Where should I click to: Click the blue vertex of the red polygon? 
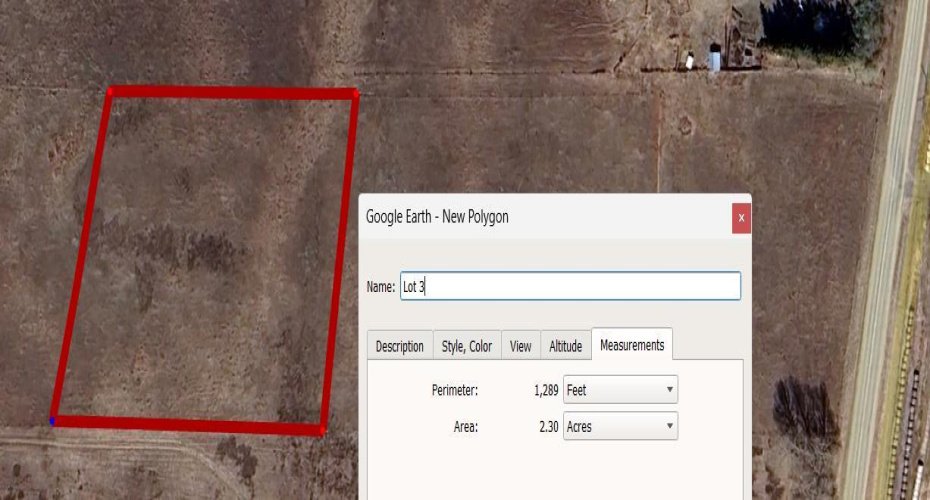click(x=53, y=422)
